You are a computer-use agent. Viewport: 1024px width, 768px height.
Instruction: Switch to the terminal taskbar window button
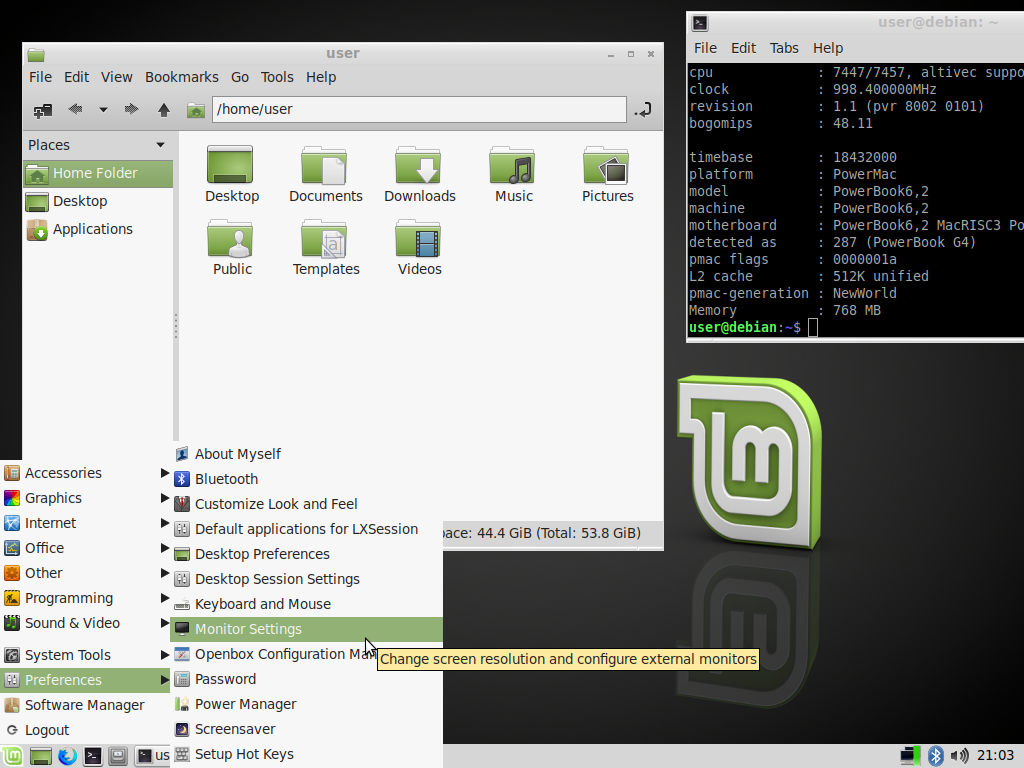tap(152, 756)
